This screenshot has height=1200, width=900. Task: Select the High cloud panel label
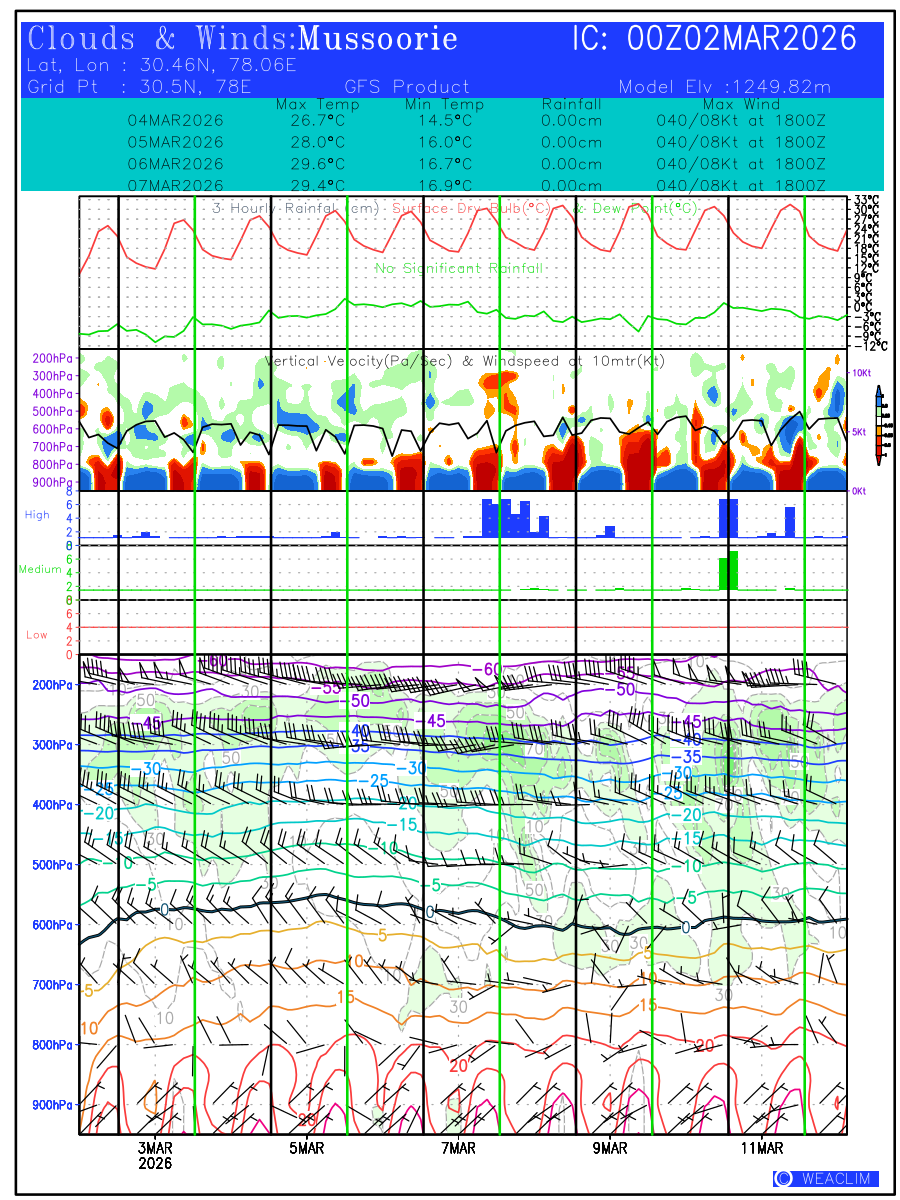click(x=37, y=514)
